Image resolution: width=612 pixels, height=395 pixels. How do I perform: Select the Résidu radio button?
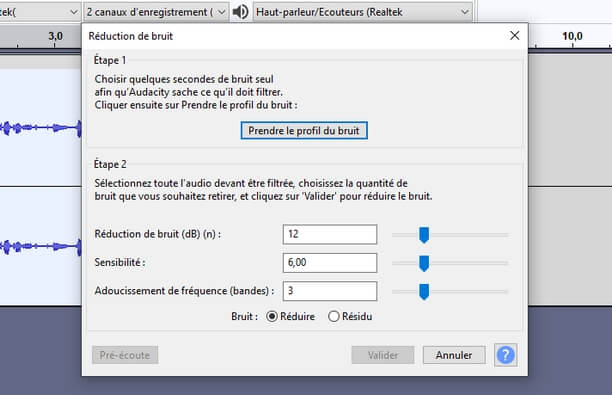pyautogui.click(x=333, y=316)
